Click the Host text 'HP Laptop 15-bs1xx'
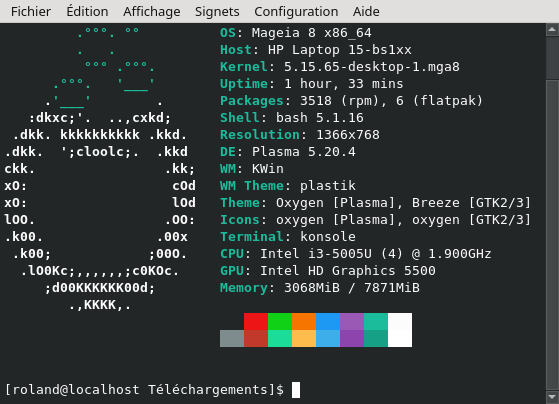Screen dimensions: 559x404 (340, 50)
